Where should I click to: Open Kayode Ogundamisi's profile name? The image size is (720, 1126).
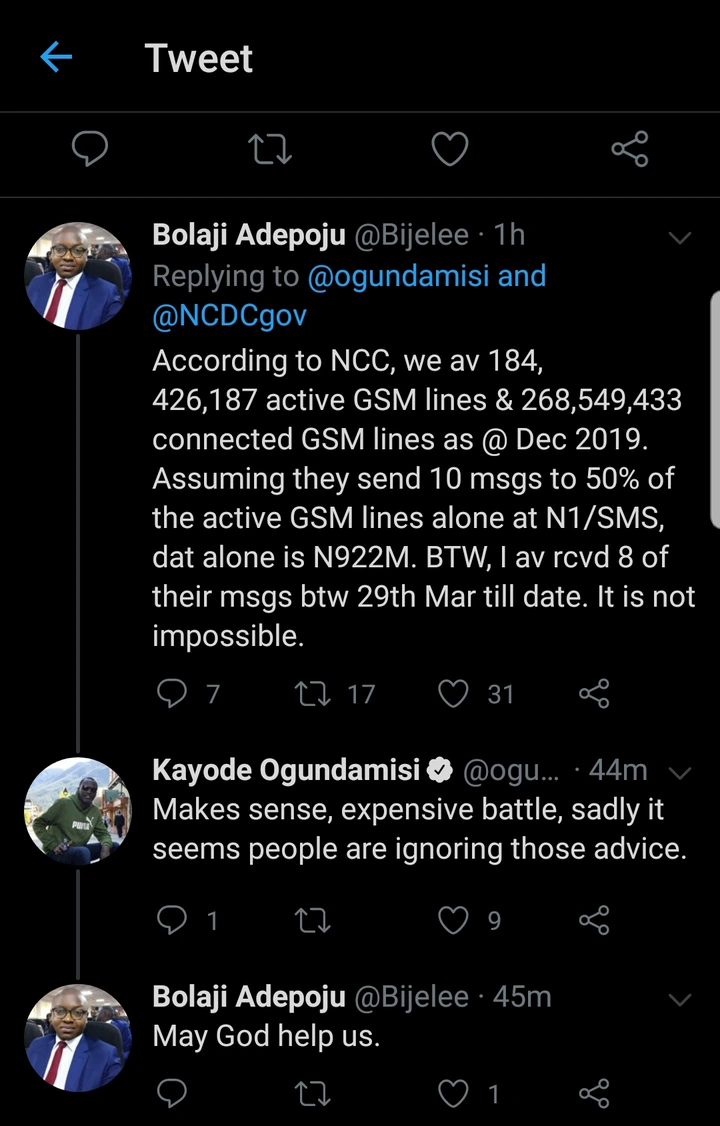pyautogui.click(x=287, y=770)
